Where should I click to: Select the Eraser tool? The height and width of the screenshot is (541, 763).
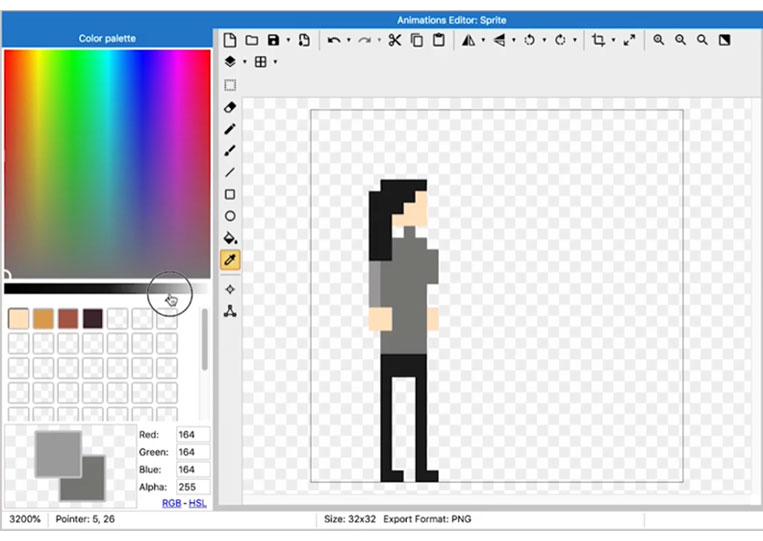tap(230, 107)
